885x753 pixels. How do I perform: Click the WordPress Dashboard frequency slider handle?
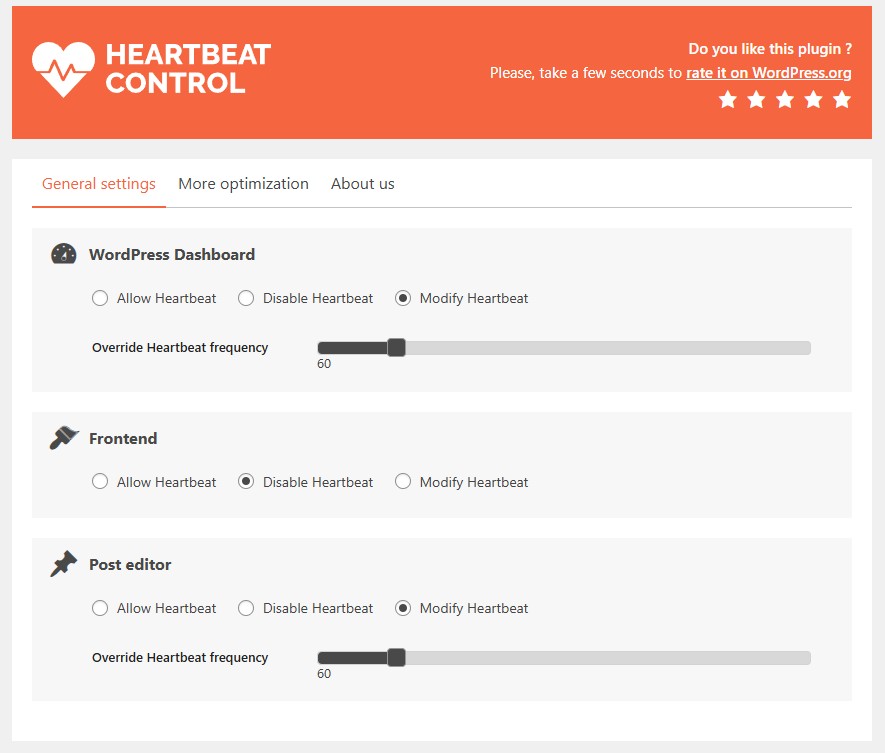point(396,347)
